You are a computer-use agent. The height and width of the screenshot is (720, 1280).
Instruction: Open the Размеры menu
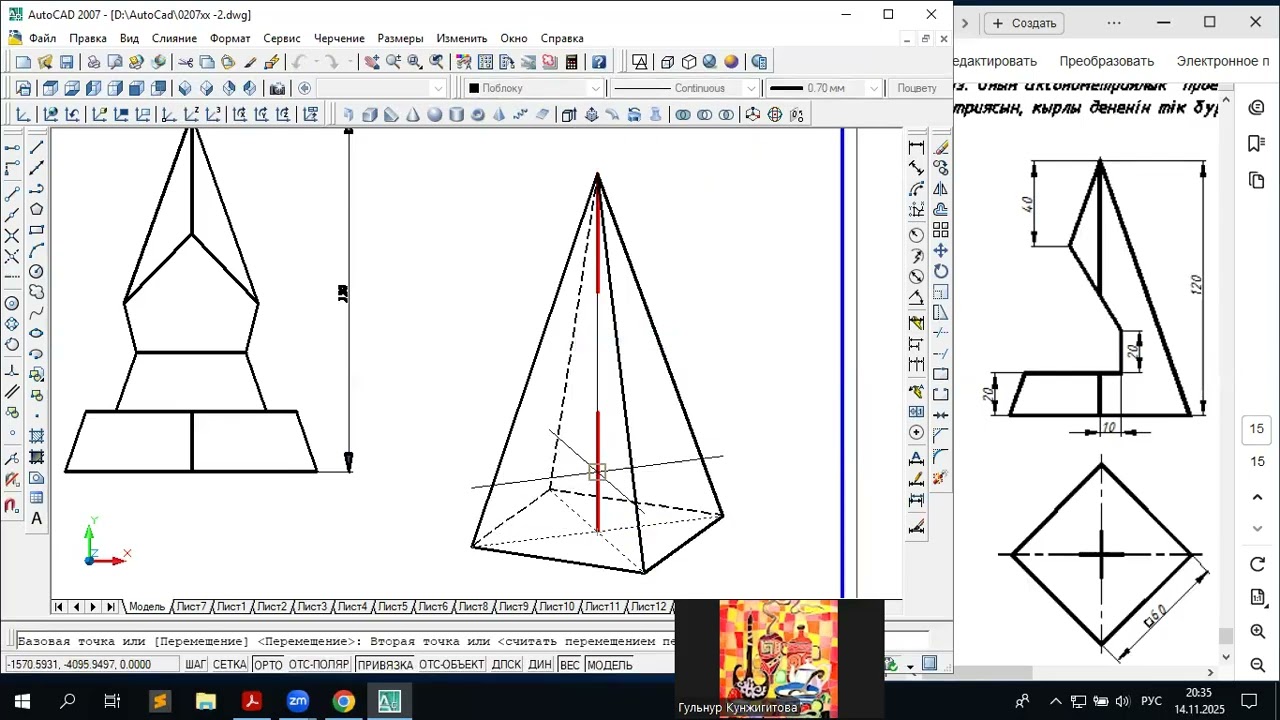click(x=400, y=38)
